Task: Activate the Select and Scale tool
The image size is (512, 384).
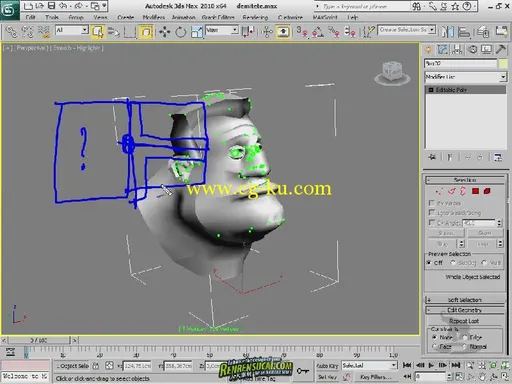Action: (x=197, y=32)
